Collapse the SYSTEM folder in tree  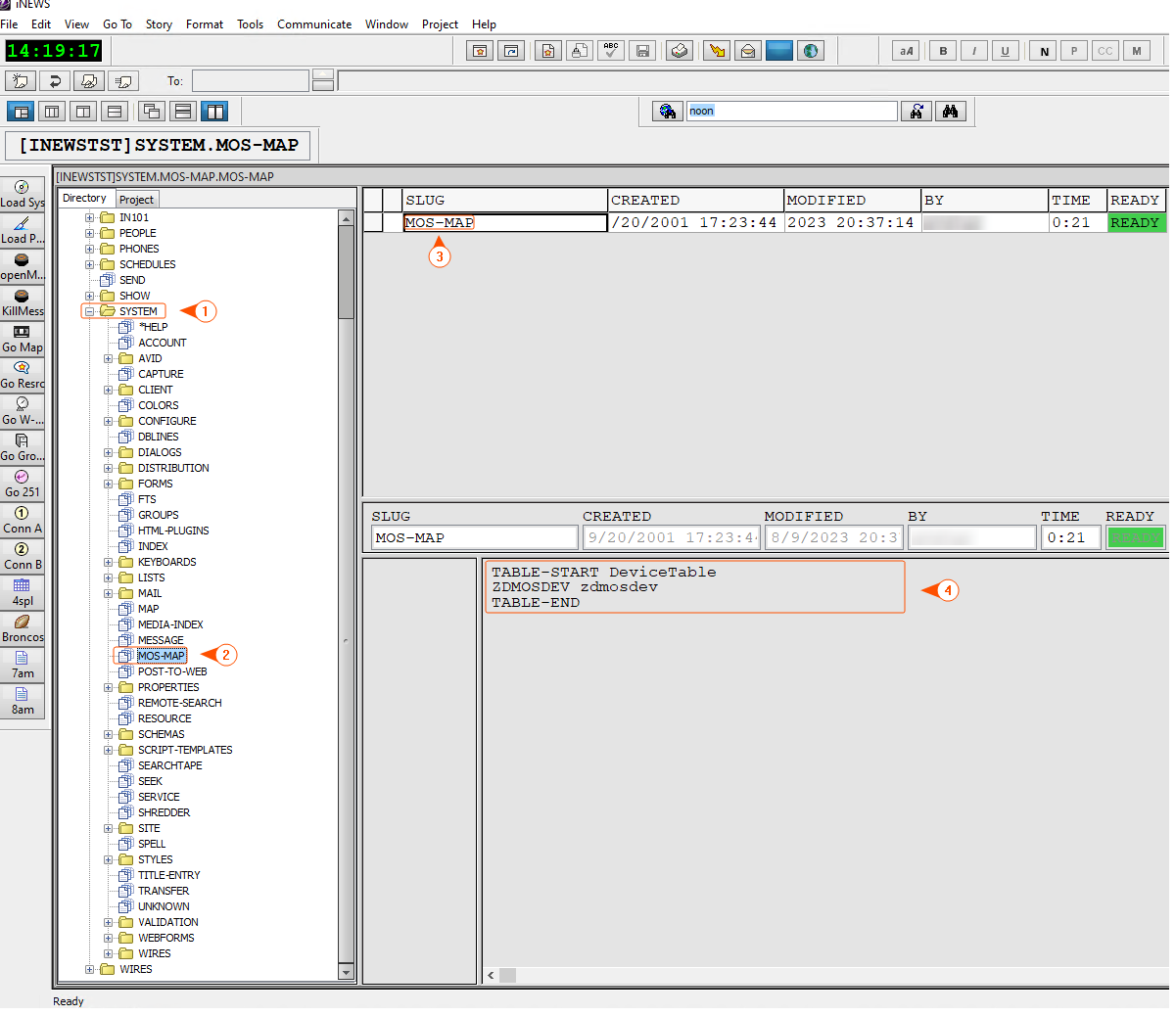tap(89, 311)
